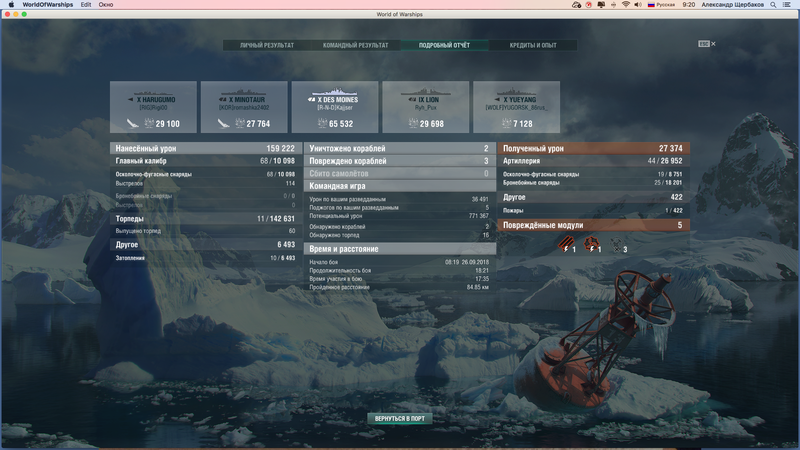Click the Minotaur torpedo damage icon
The image size is (800, 450).
coord(223,123)
